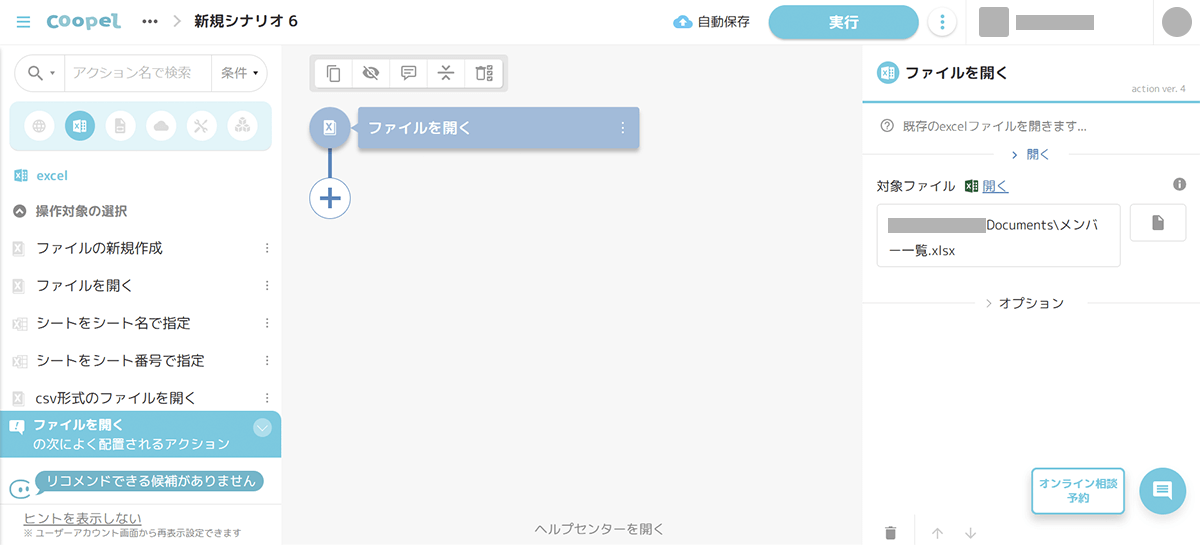Select the cloud services category icon
Viewport: 1200px width, 546px height.
161,126
